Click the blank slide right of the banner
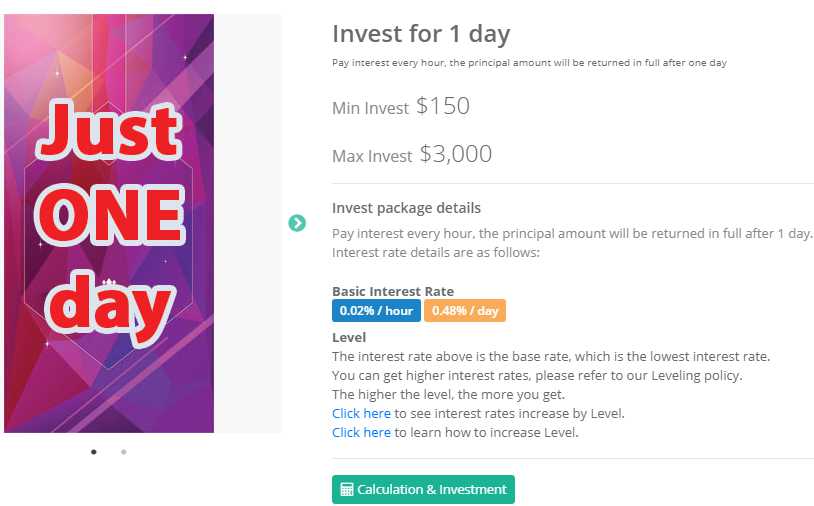The width and height of the screenshot is (814, 506). [248, 223]
